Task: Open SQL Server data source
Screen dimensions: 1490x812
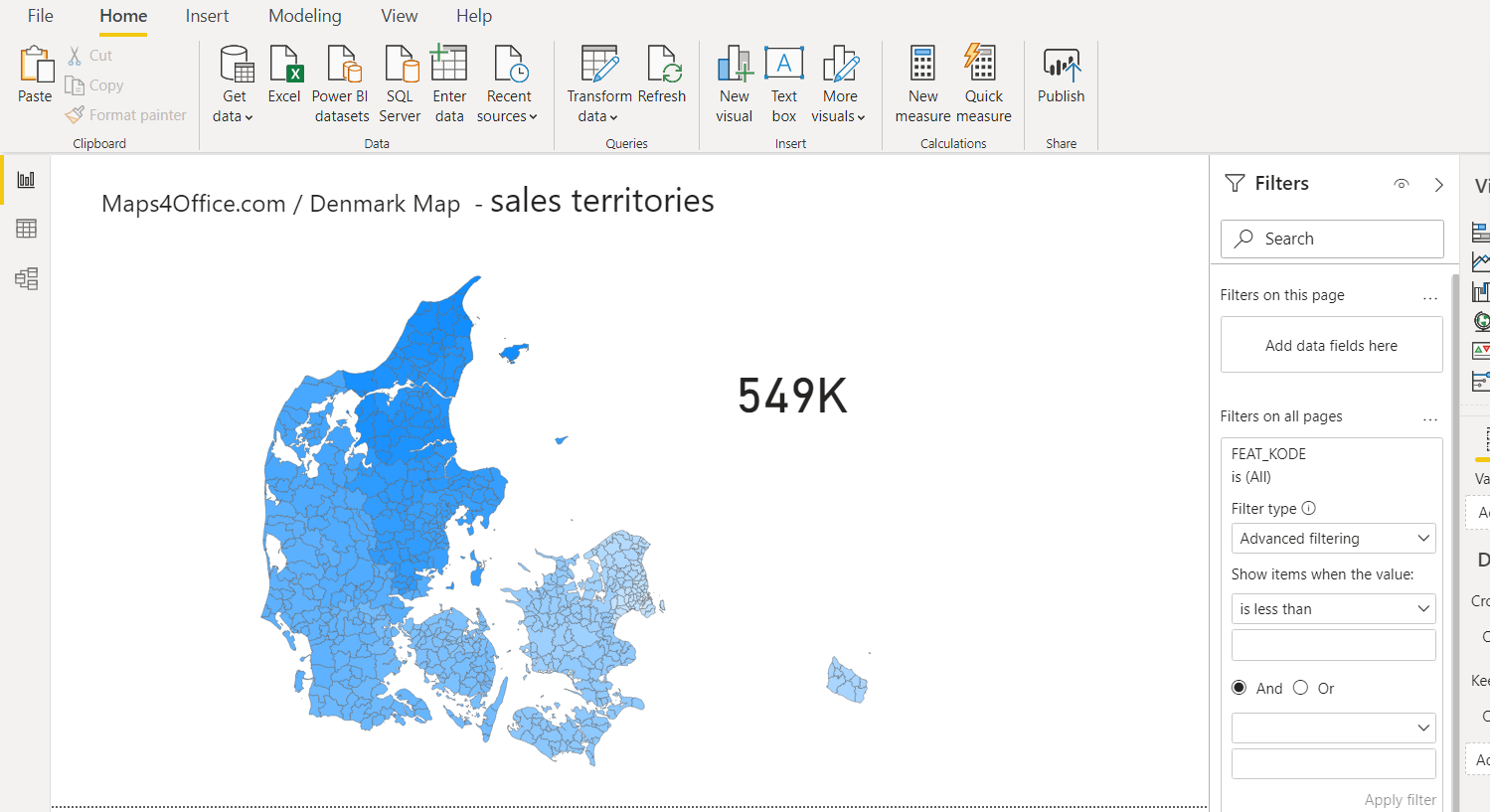Action: pyautogui.click(x=400, y=66)
